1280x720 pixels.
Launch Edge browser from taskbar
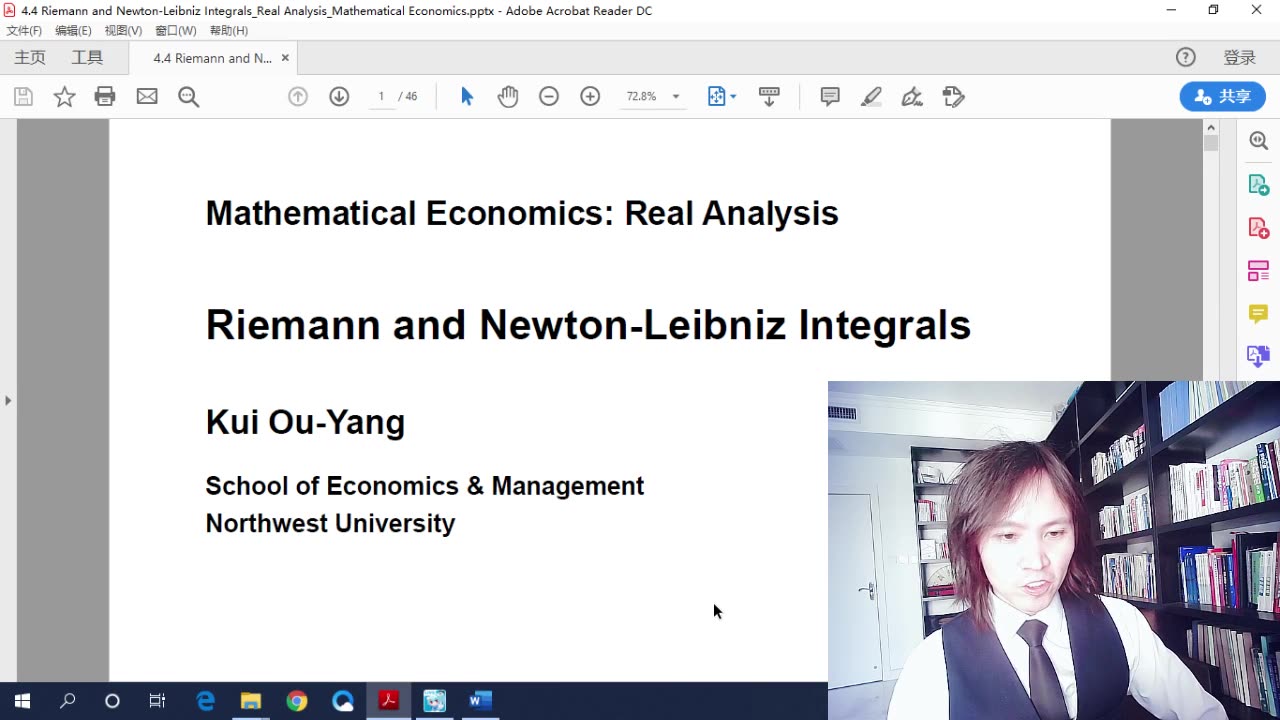click(x=205, y=701)
